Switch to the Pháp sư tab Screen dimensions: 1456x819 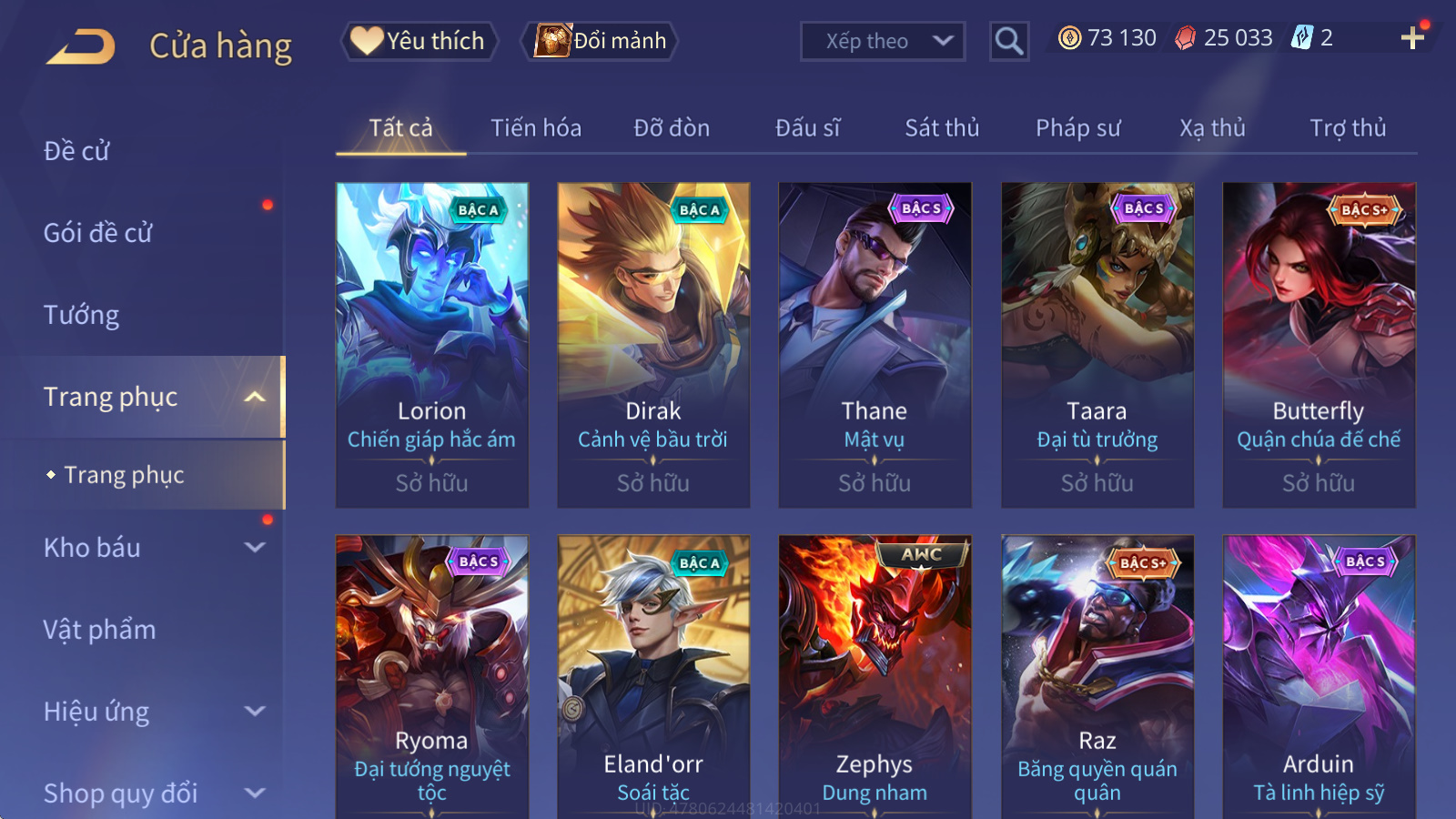(1077, 128)
